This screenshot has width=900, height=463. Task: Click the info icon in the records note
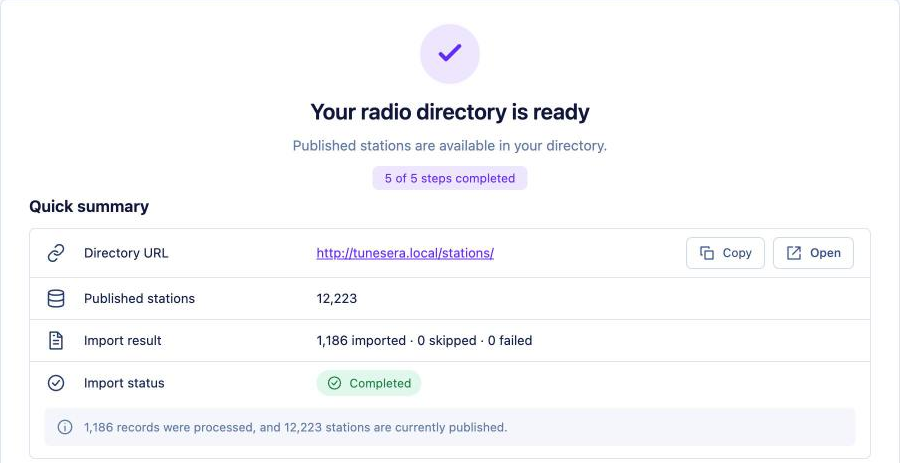65,427
